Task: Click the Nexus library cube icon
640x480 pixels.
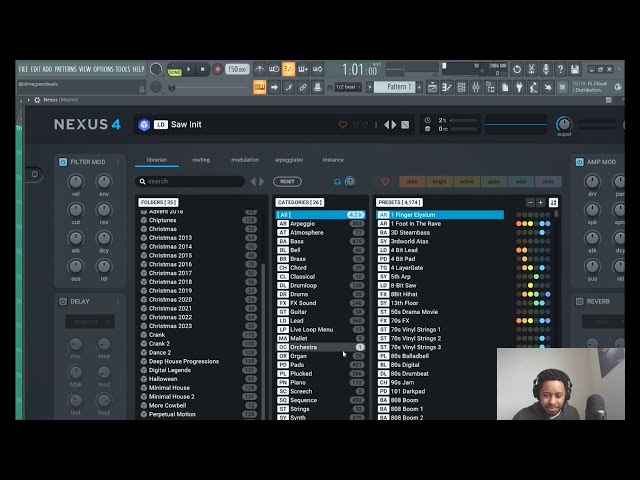Action: pyautogui.click(x=144, y=124)
